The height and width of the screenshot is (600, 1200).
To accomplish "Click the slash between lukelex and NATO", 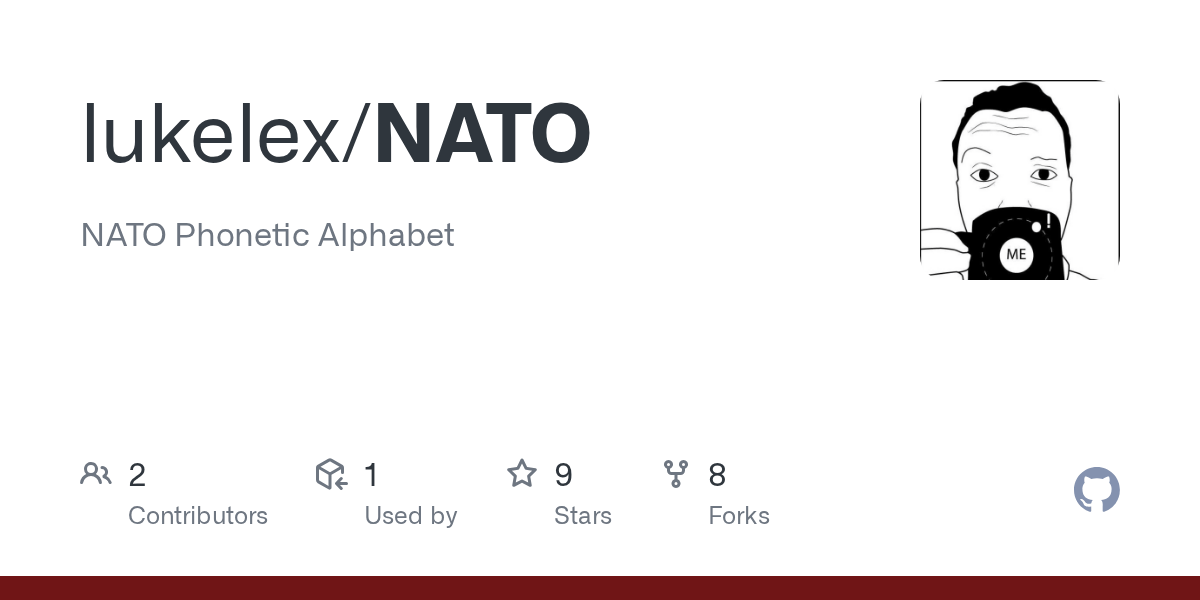I will [x=357, y=135].
